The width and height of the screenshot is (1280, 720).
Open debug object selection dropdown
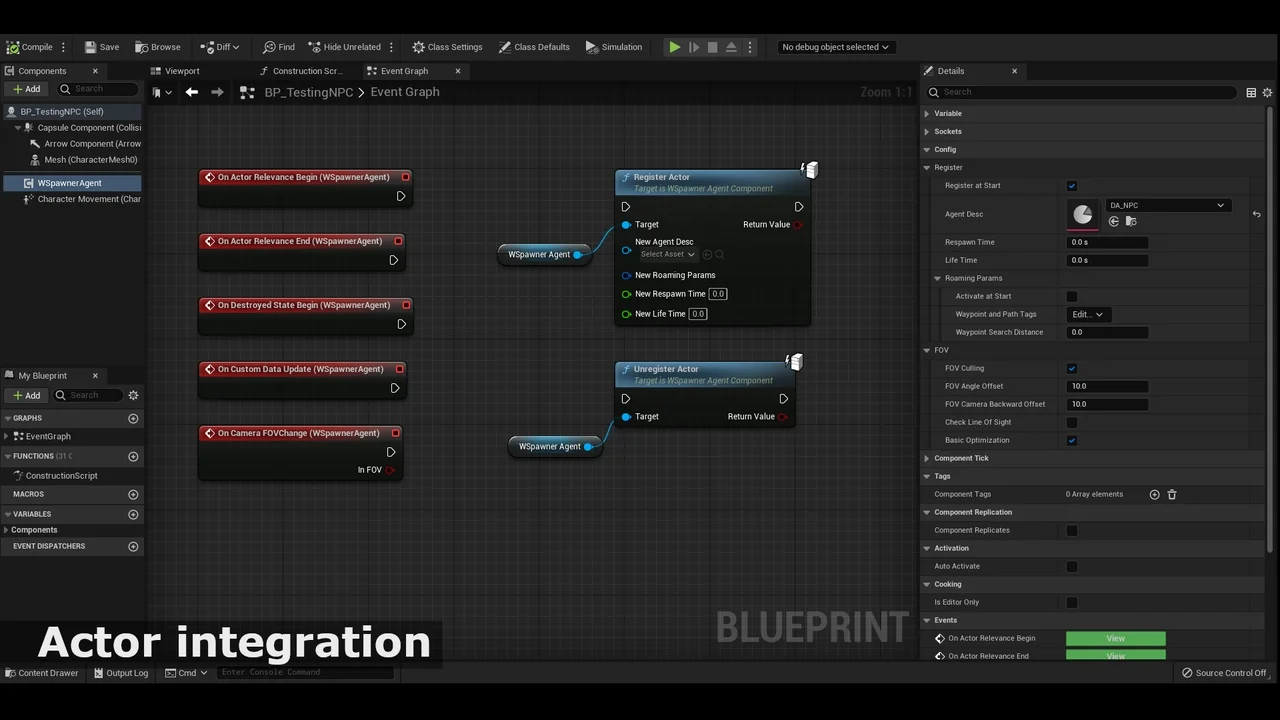click(x=835, y=47)
